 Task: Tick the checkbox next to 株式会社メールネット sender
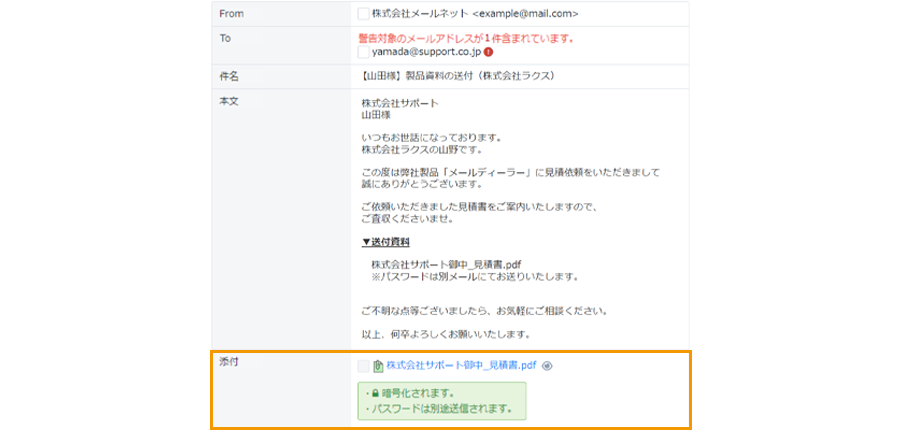[363, 14]
